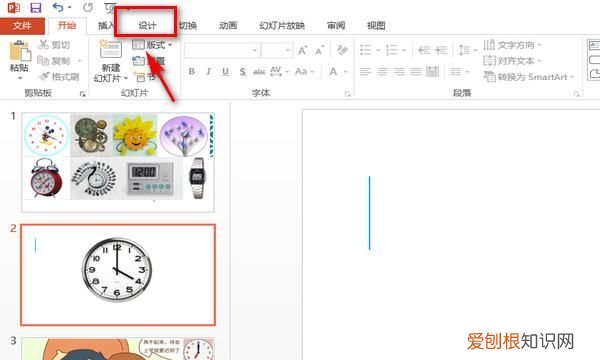Align text right

399,71
